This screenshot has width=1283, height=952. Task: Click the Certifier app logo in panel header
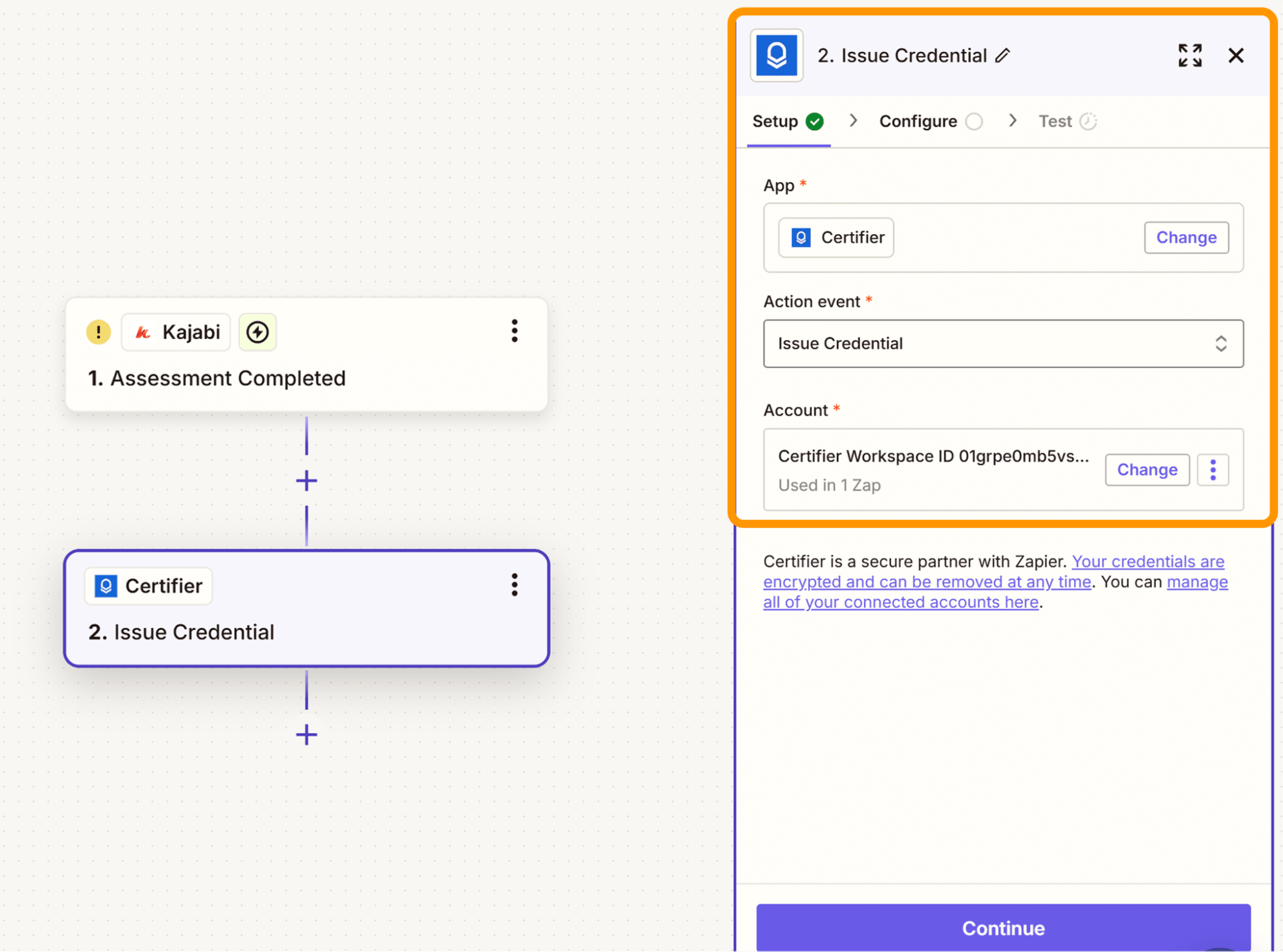point(776,55)
